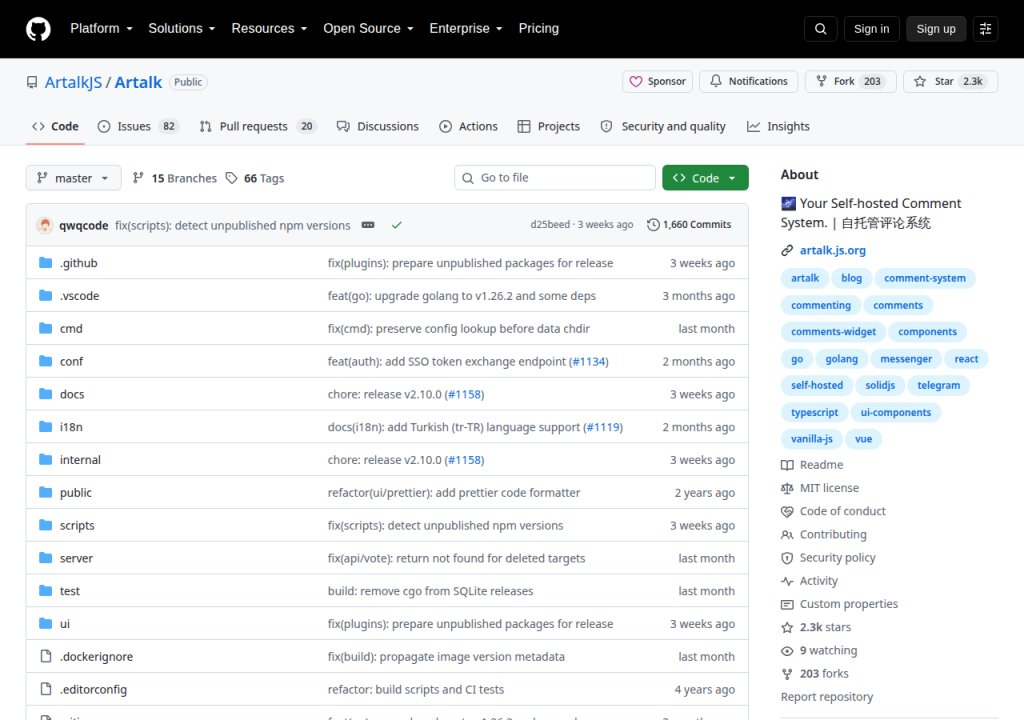Open the Security and quality tab
The height and width of the screenshot is (720, 1024).
pyautogui.click(x=663, y=127)
